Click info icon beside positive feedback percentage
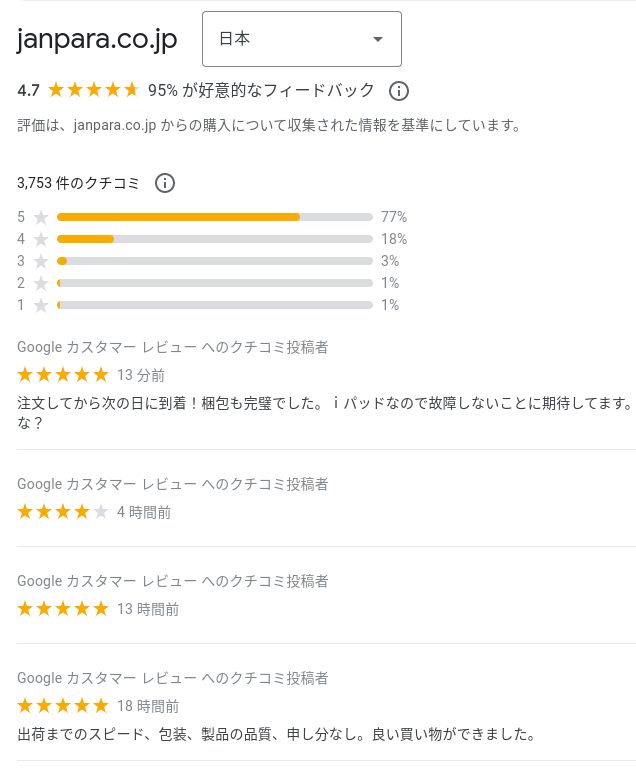 click(398, 91)
